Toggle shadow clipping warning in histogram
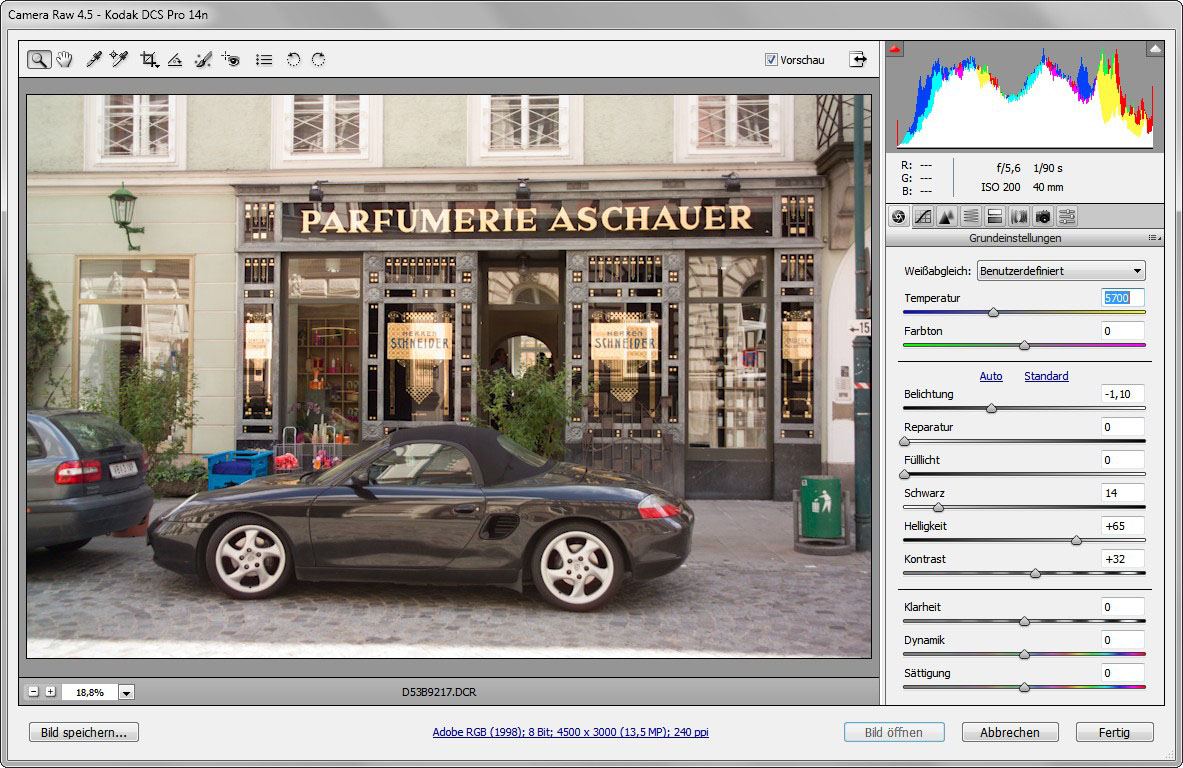The height and width of the screenshot is (768, 1183). tap(895, 48)
